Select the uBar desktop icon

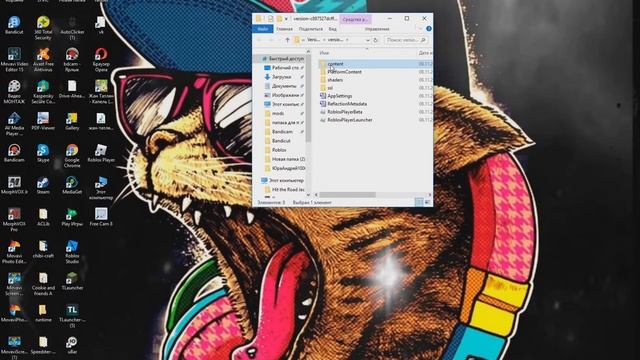(x=72, y=344)
